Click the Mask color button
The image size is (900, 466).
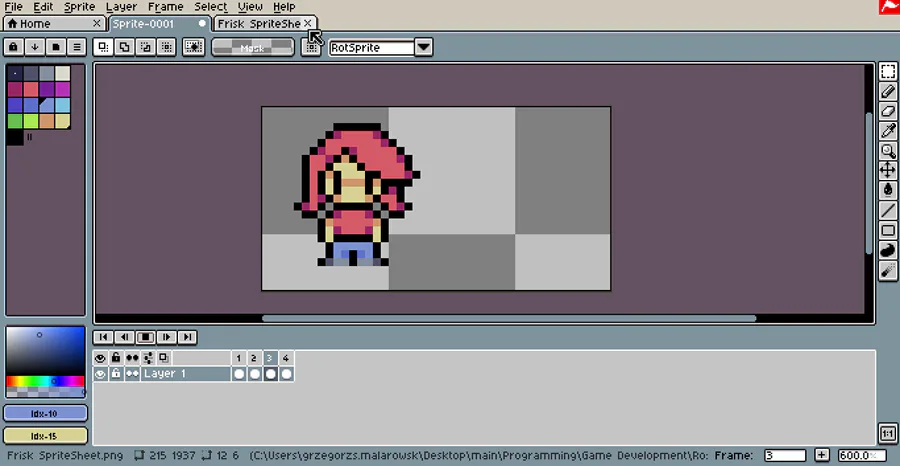253,48
